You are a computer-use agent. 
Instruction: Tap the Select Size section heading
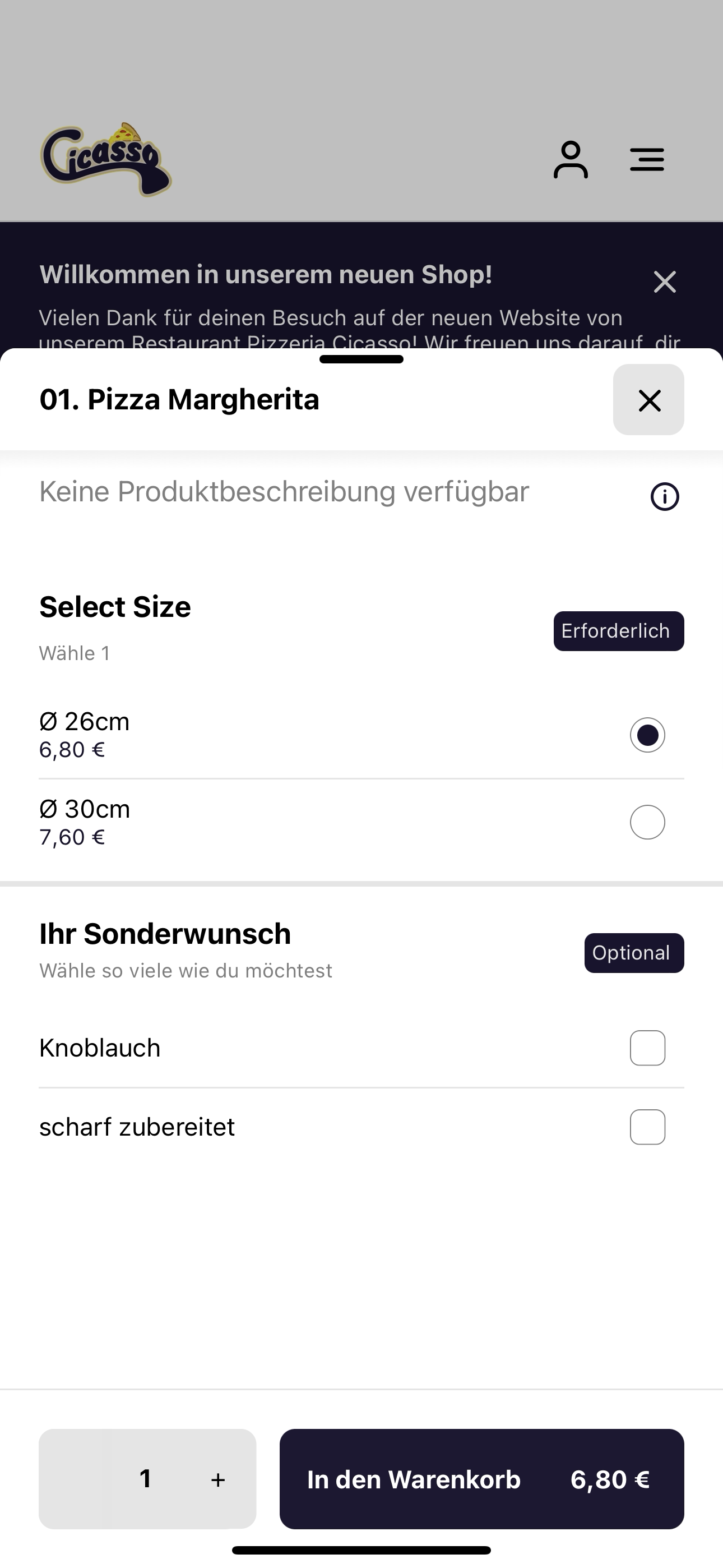[115, 607]
